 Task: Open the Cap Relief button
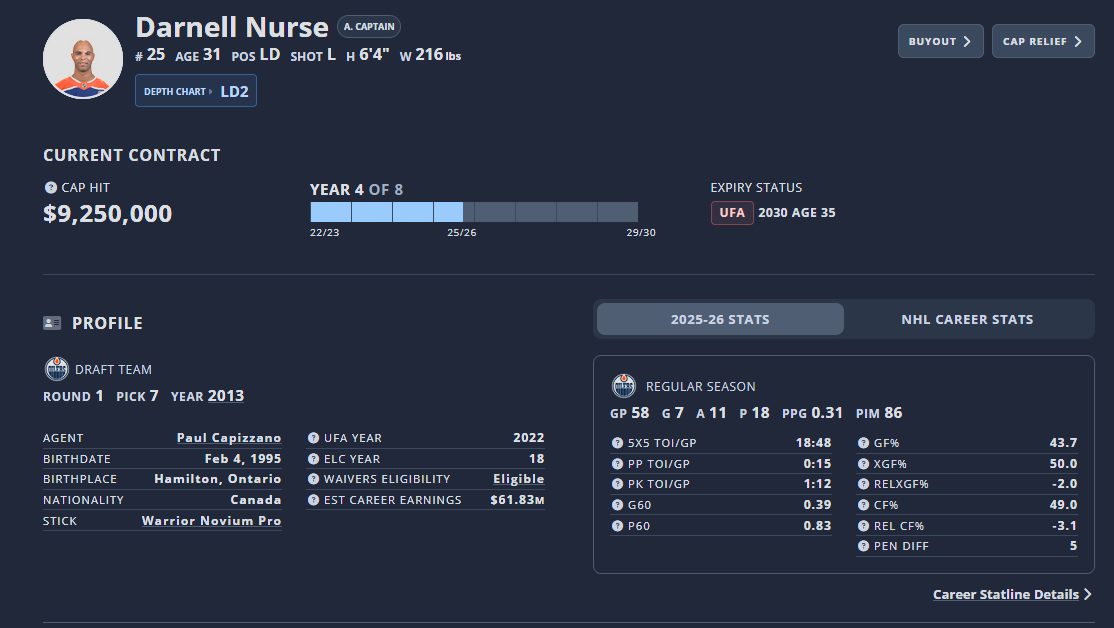click(x=1042, y=41)
